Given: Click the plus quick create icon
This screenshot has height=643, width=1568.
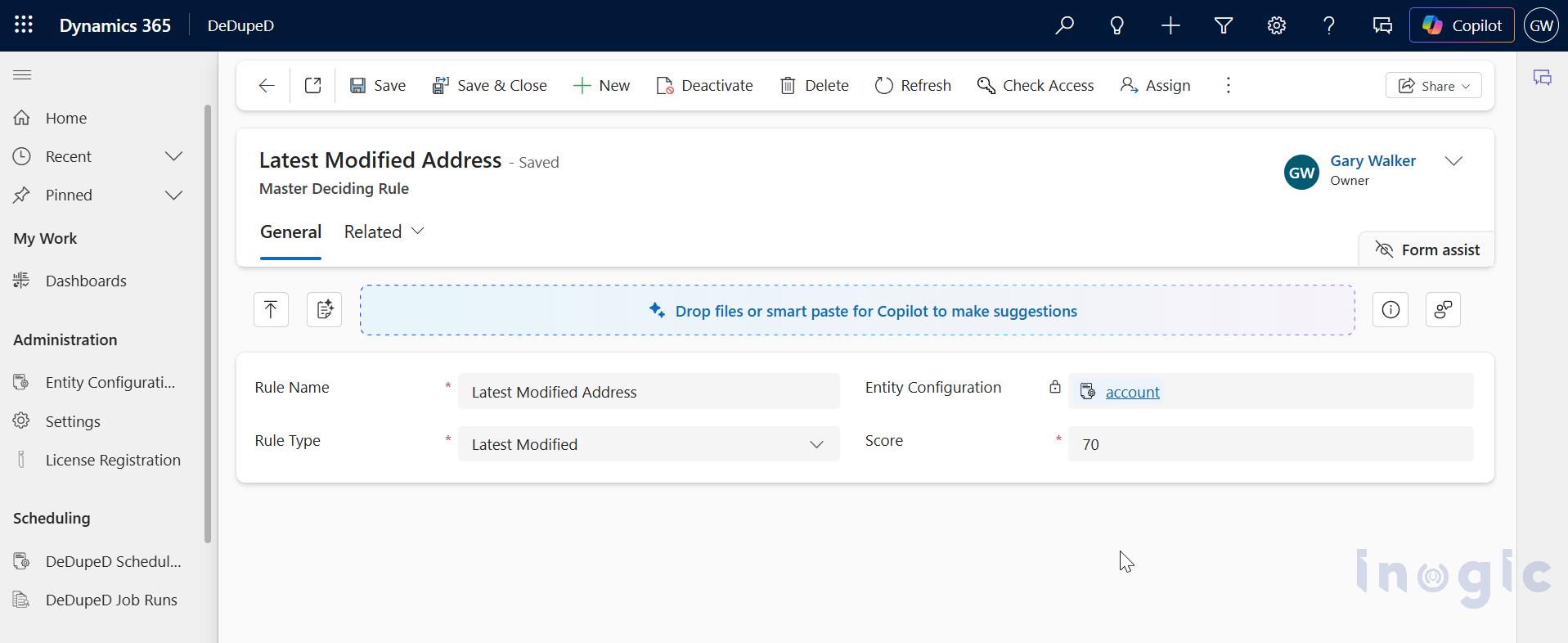Looking at the screenshot, I should pos(1170,25).
